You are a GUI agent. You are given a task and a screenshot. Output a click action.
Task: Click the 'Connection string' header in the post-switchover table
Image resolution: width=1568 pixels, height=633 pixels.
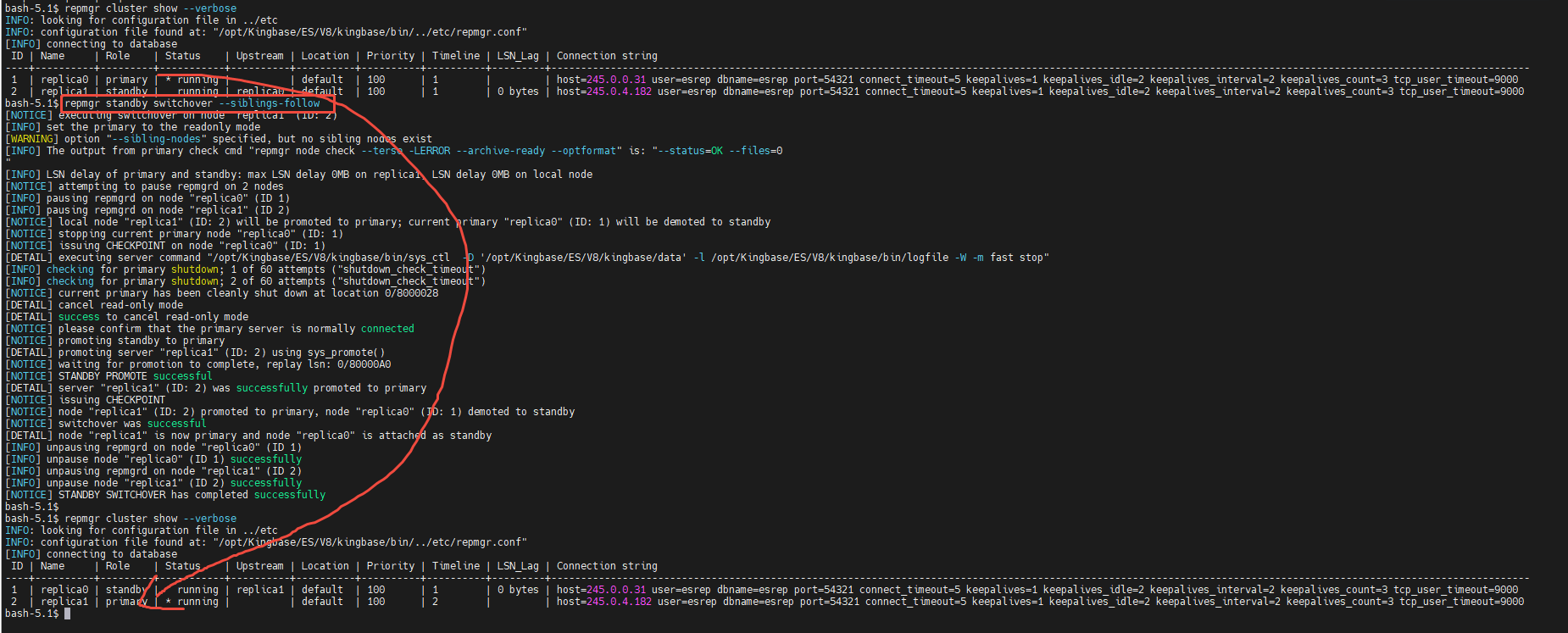(607, 566)
